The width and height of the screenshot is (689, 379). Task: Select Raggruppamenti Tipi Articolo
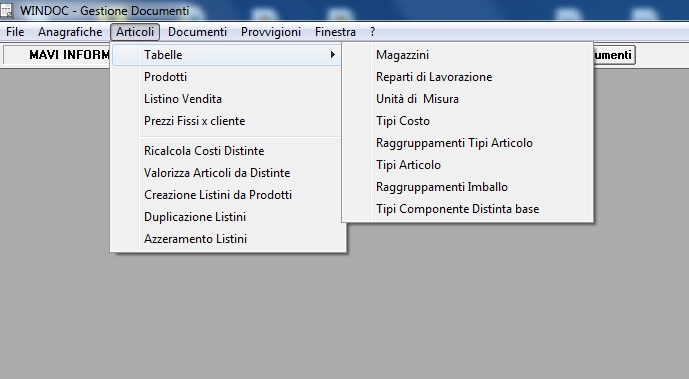468,143
